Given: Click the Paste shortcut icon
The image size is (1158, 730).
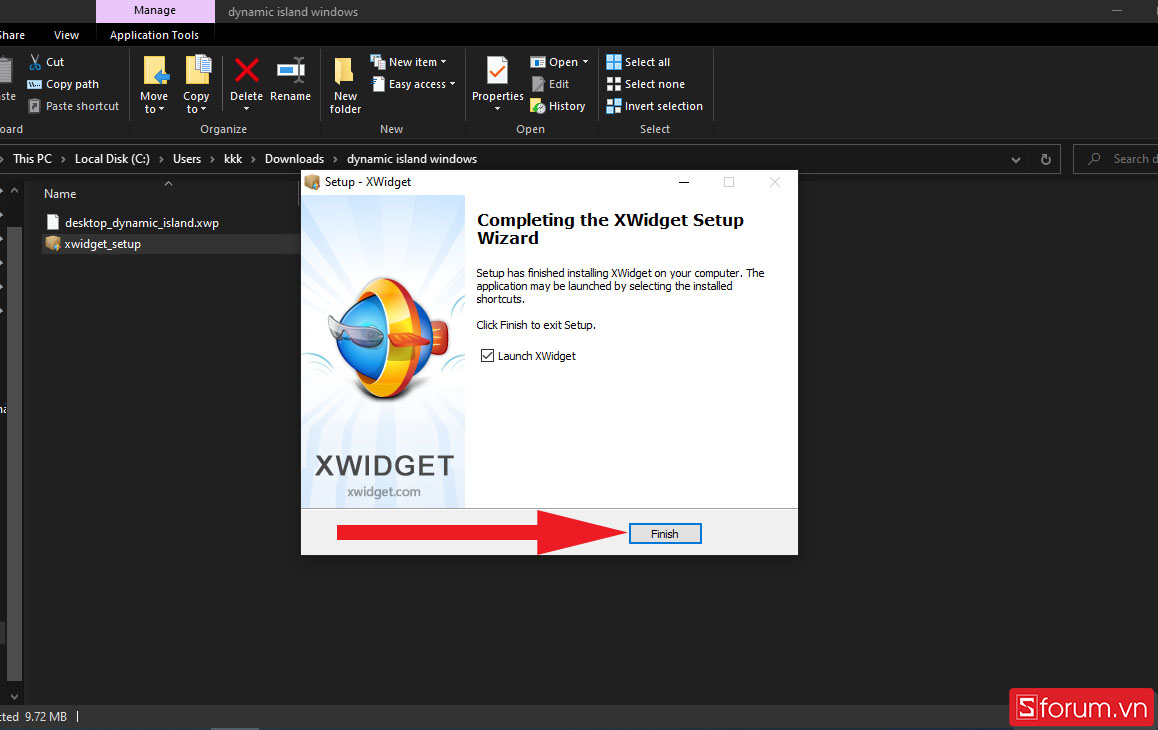Looking at the screenshot, I should point(73,105).
